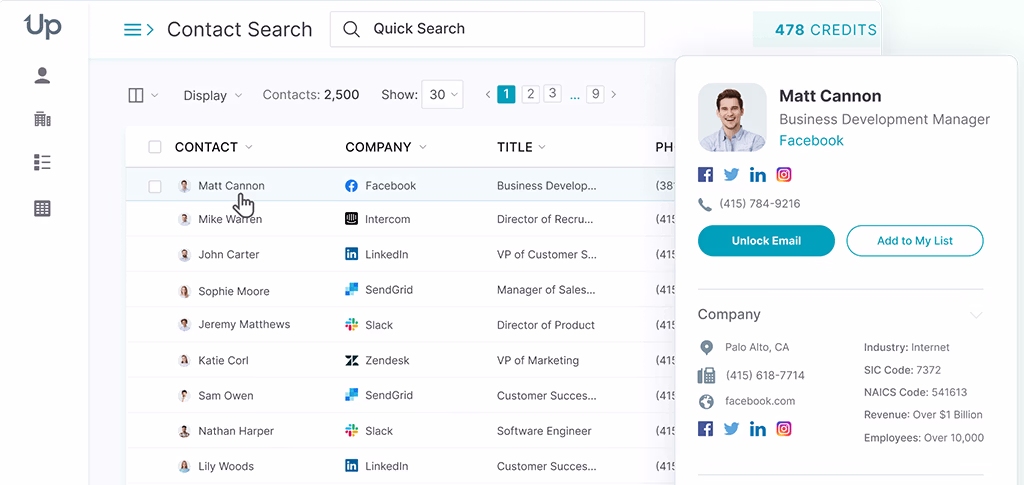1024x485 pixels.
Task: Click the VP of Marketing title cell
Action: point(538,360)
